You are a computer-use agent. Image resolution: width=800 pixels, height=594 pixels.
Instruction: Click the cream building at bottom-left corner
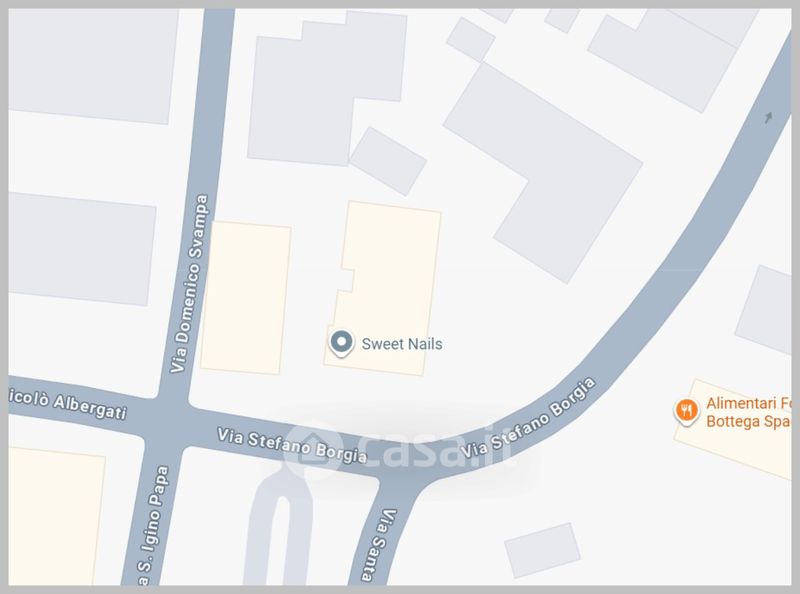pyautogui.click(x=56, y=516)
